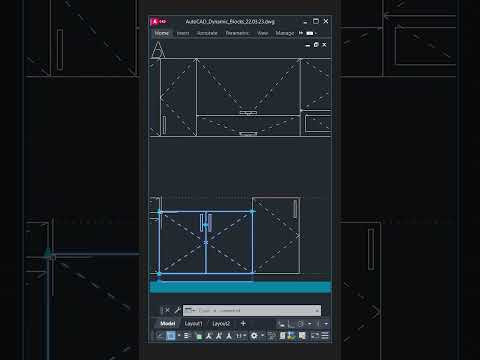This screenshot has width=480, height=360.
Task: Open the View ribbon tab
Action: click(x=262, y=33)
